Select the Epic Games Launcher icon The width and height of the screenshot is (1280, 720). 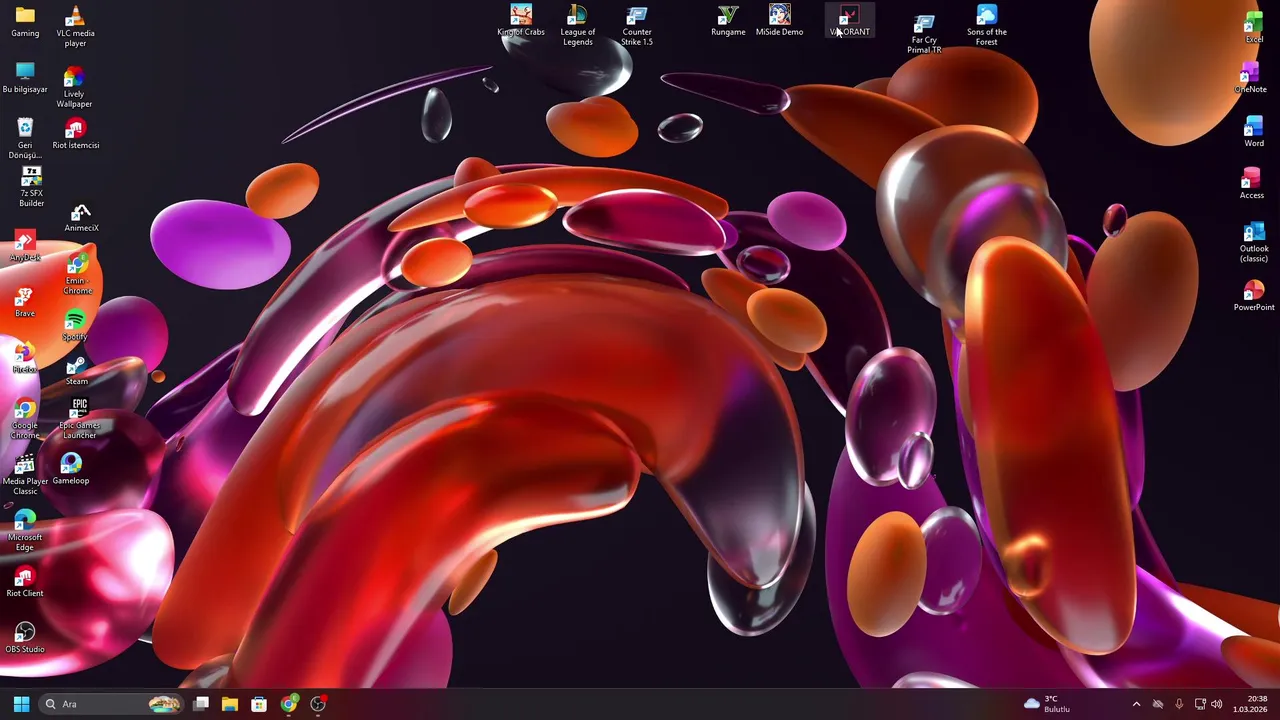pos(80,419)
